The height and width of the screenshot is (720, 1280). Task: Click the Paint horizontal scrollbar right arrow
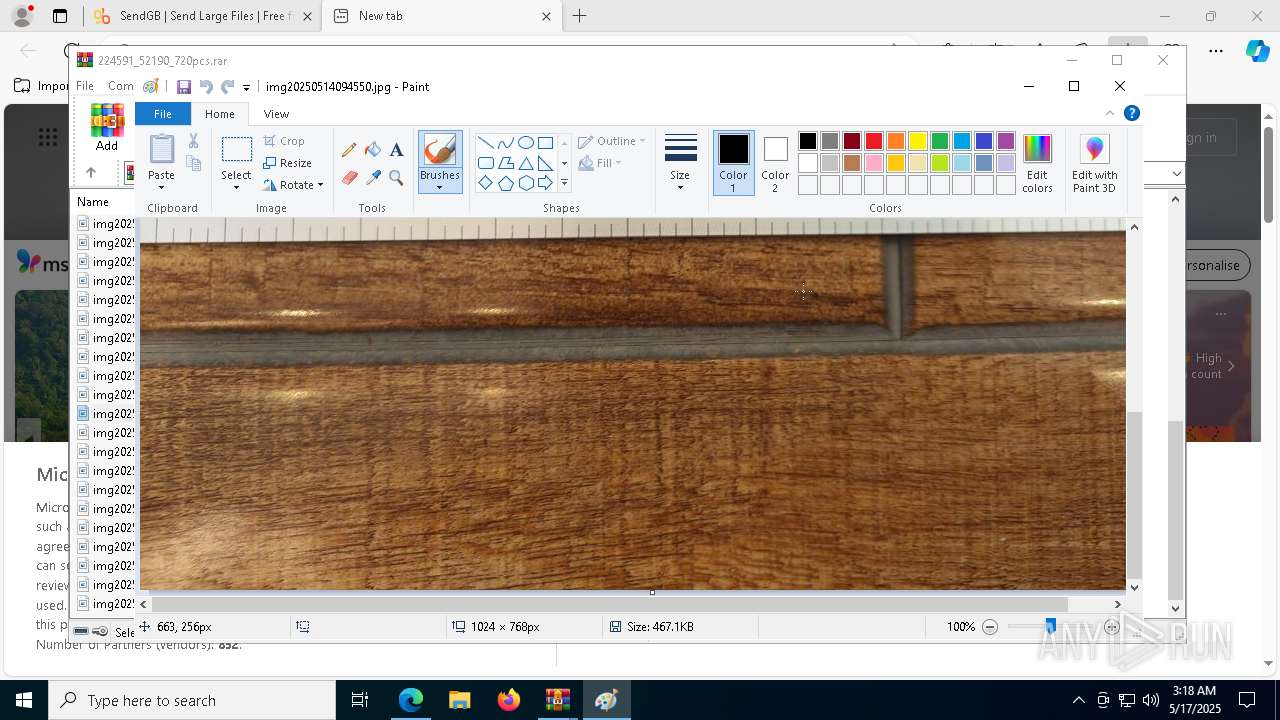coord(1117,604)
